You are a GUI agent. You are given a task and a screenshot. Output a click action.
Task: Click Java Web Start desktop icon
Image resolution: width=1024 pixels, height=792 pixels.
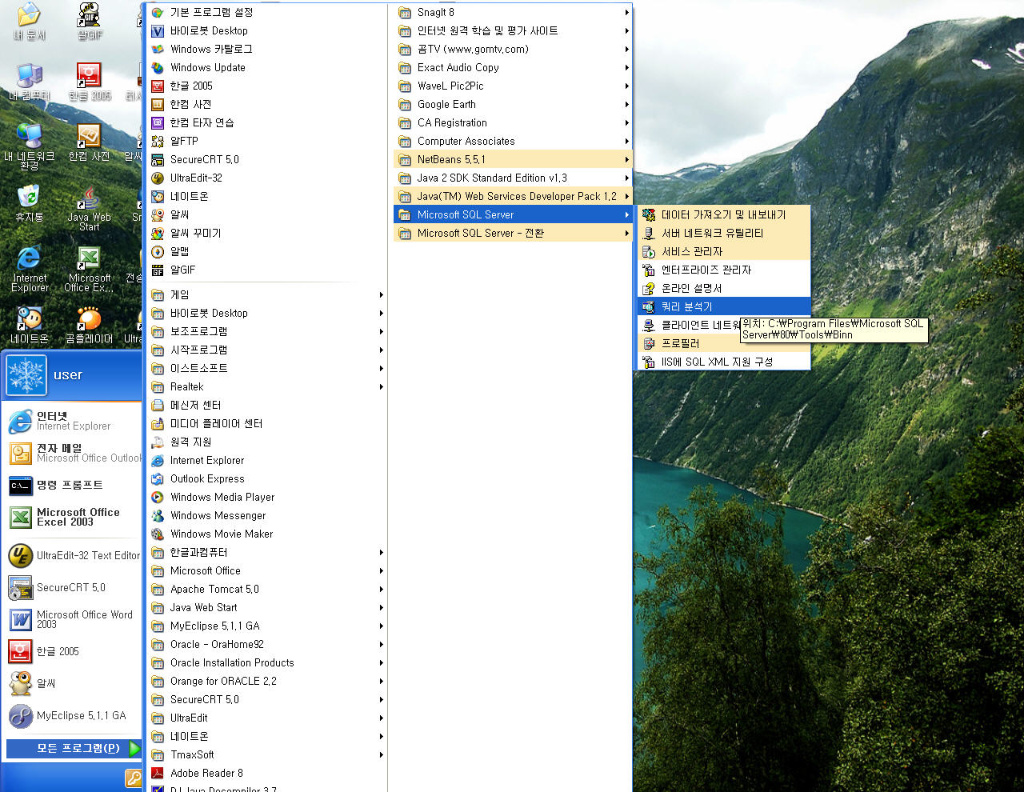point(89,209)
